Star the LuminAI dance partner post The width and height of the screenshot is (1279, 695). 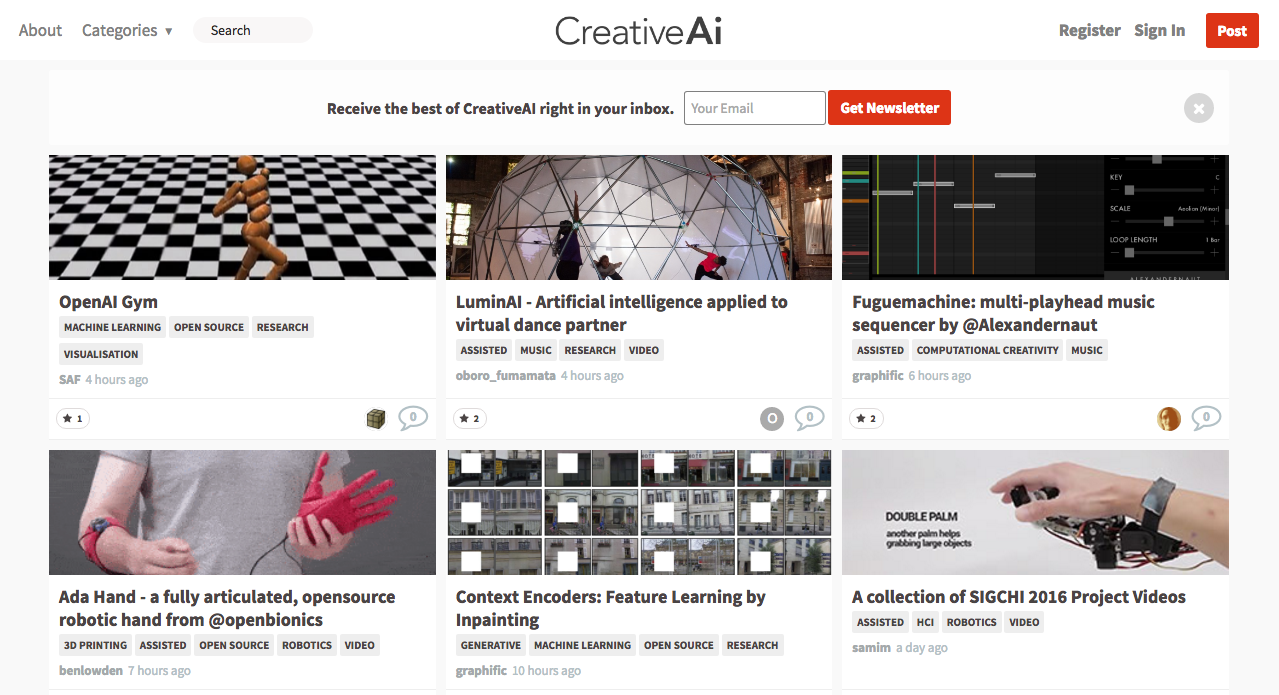pos(469,418)
